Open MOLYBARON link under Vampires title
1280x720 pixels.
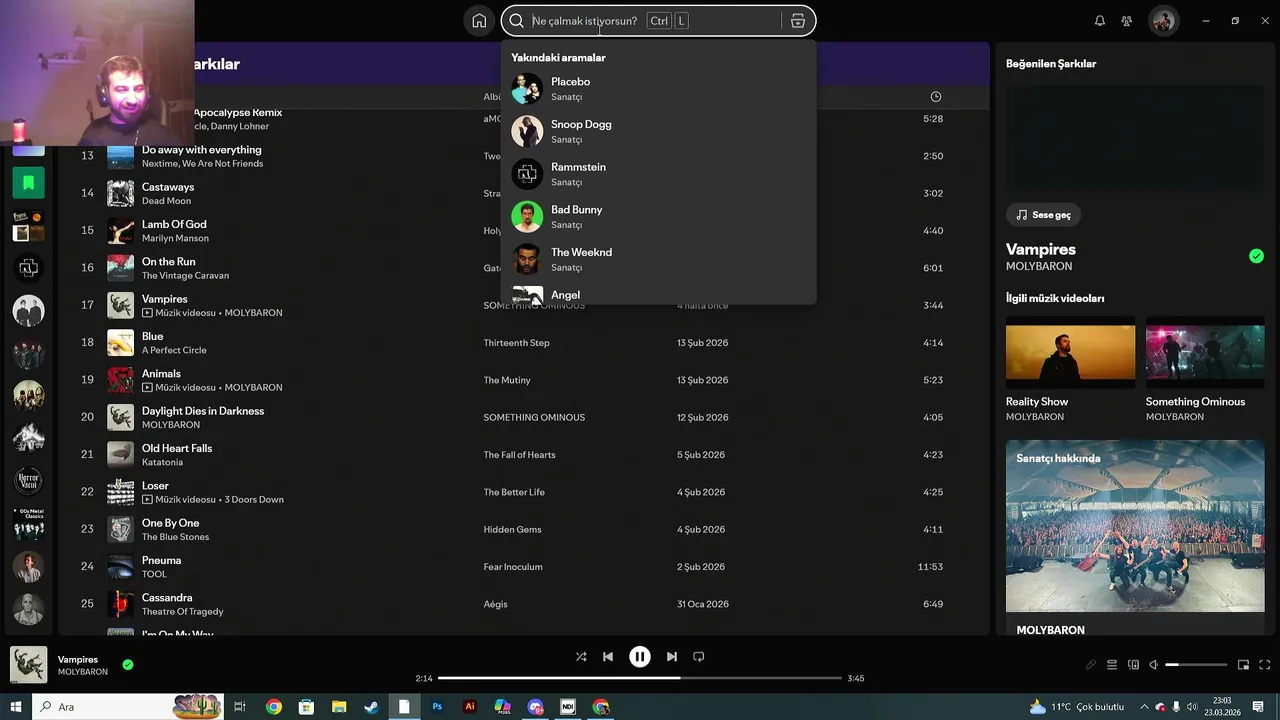(1038, 267)
